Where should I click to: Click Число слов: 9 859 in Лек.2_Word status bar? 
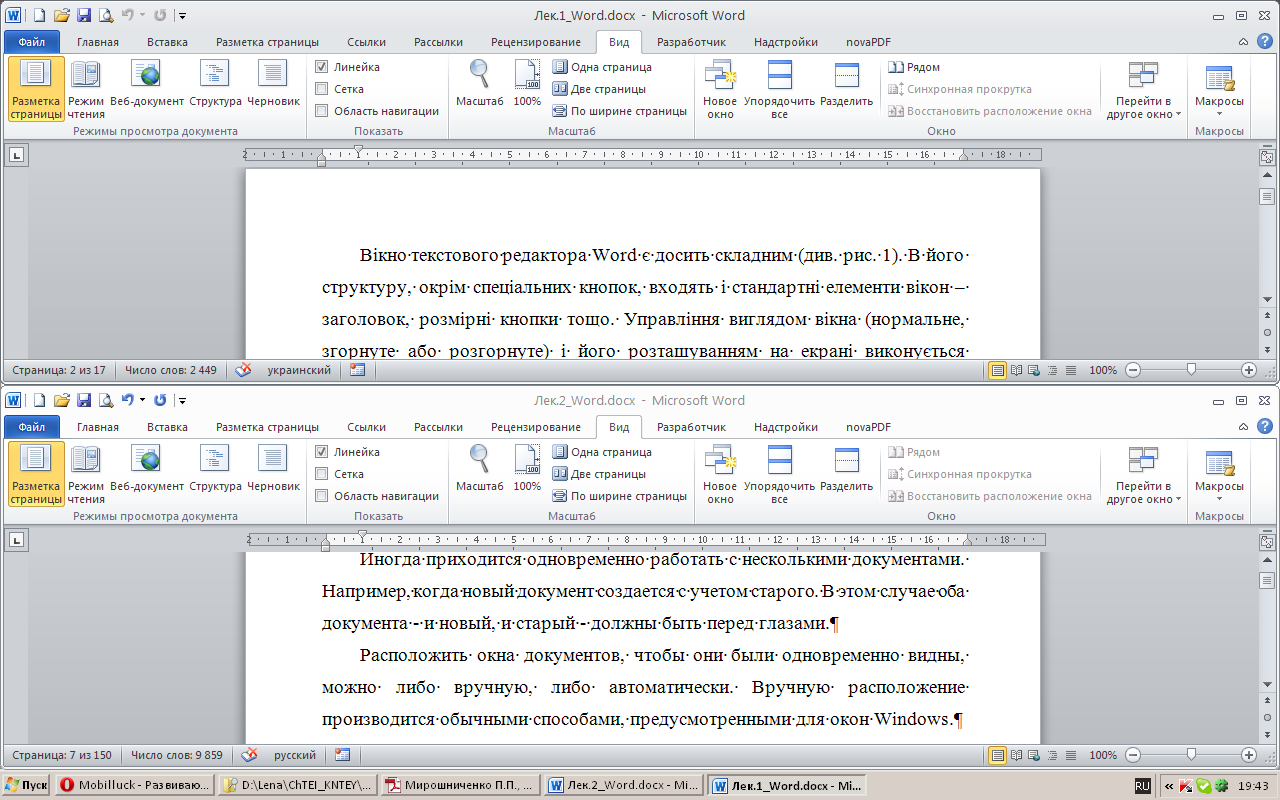pyautogui.click(x=177, y=755)
